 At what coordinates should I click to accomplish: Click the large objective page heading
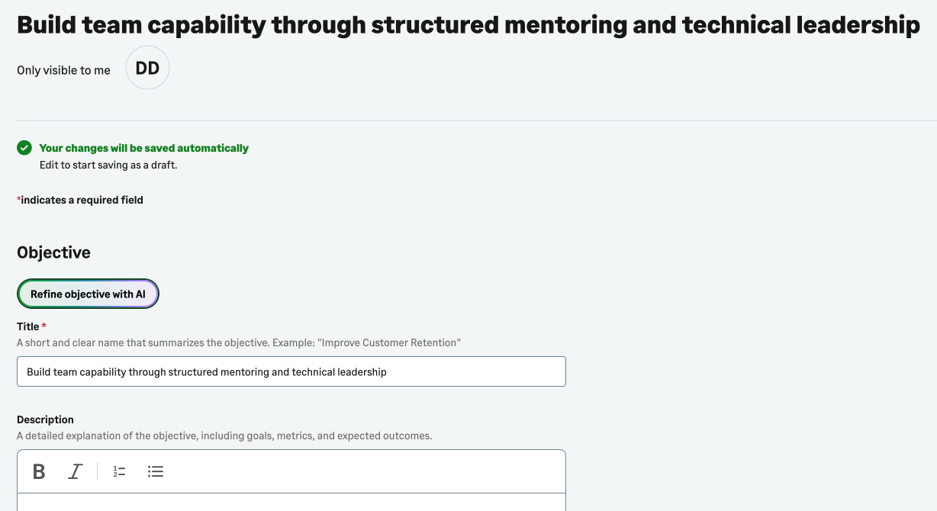pos(468,25)
